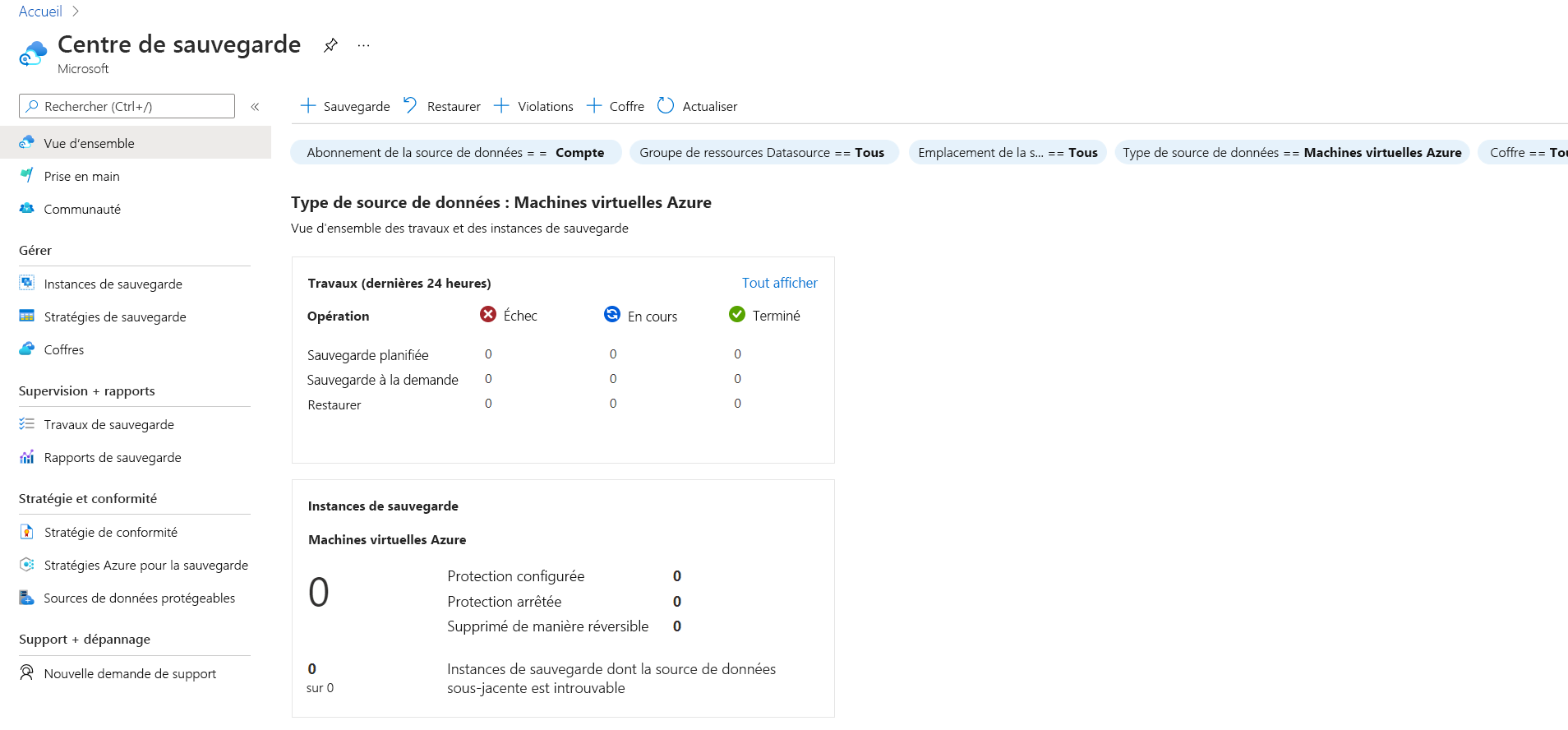The image size is (1568, 730).
Task: Open the Groupe de ressources Datasource filter
Action: (763, 153)
